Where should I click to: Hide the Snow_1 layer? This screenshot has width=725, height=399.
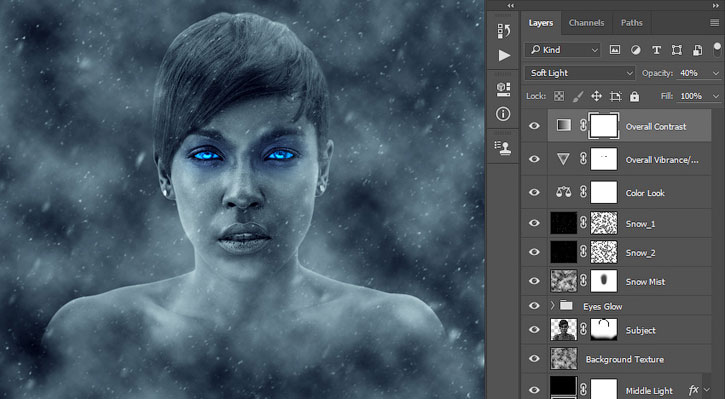[534, 223]
